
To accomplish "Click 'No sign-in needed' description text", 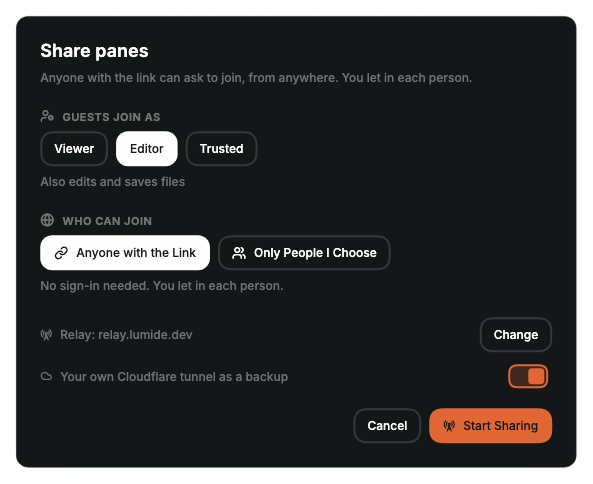I will point(162,286).
